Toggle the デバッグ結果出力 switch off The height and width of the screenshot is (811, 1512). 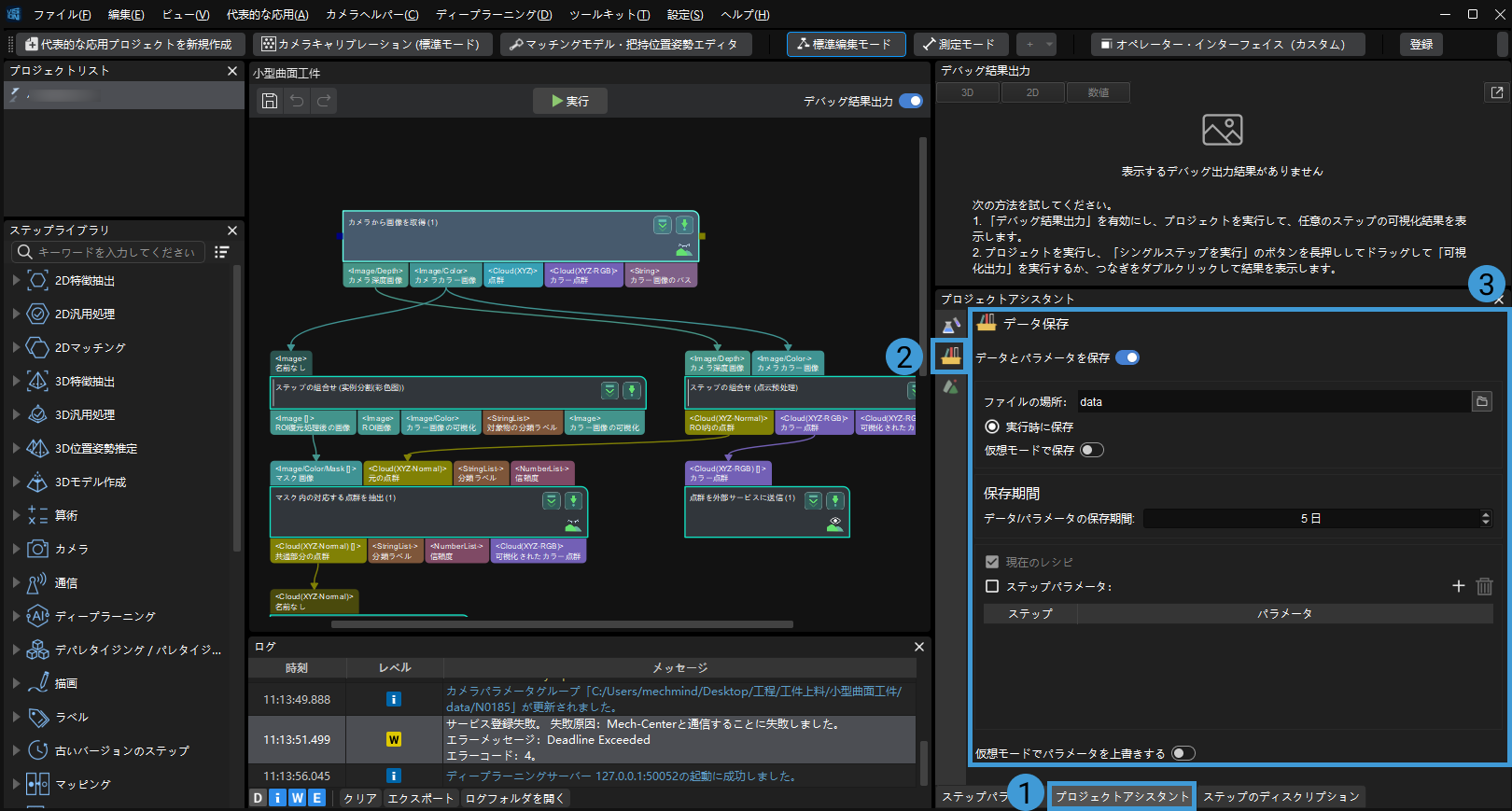tap(911, 101)
